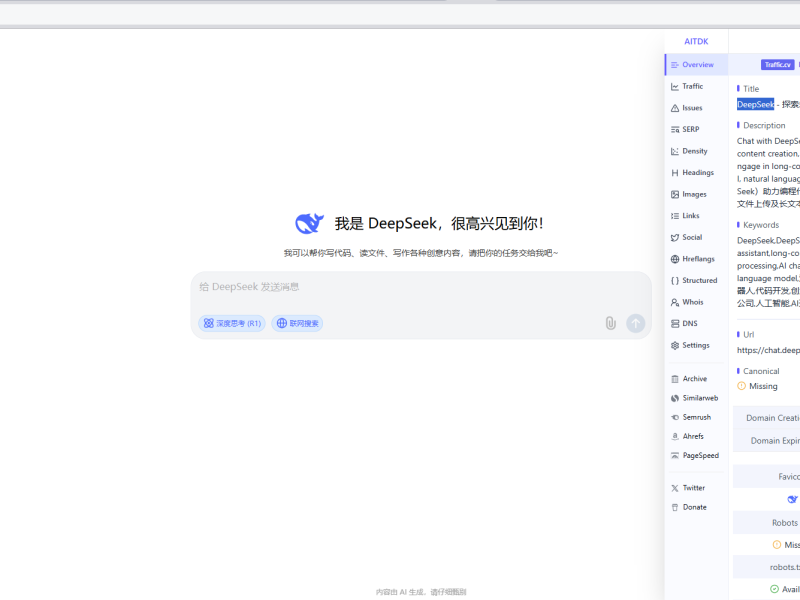Click the Robots row label
Viewport: 800px width, 600px height.
[785, 523]
